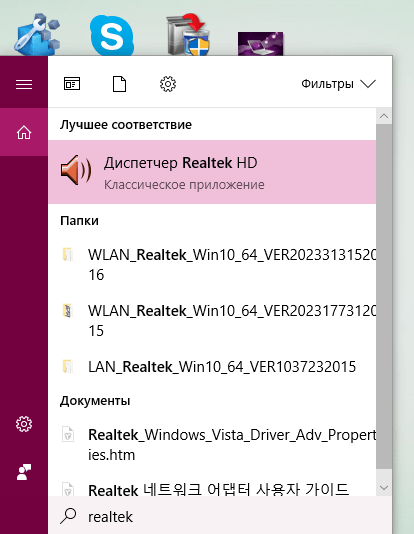Open the blue wrench blocks desktop icon

(x=37, y=34)
